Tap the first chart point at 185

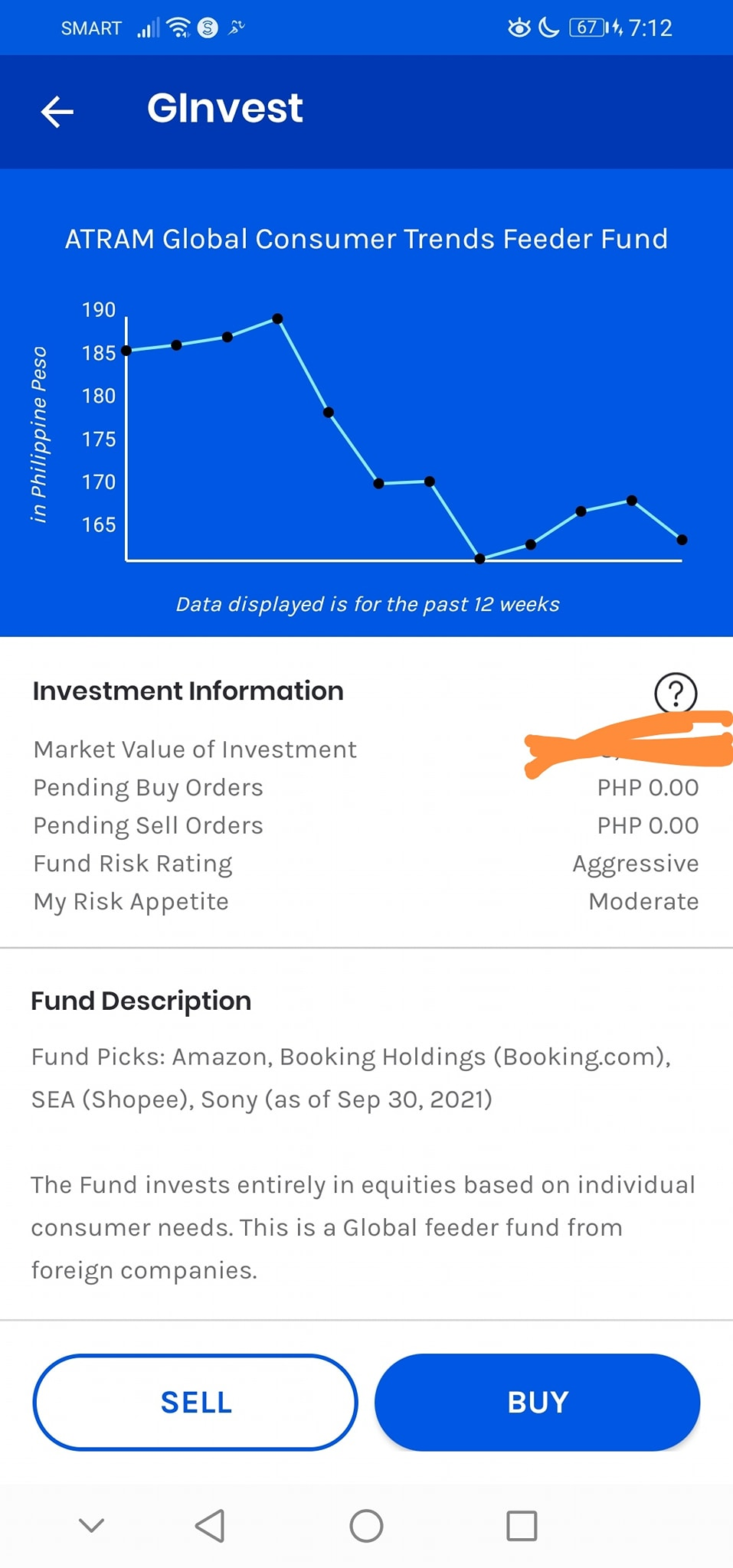[x=126, y=351]
